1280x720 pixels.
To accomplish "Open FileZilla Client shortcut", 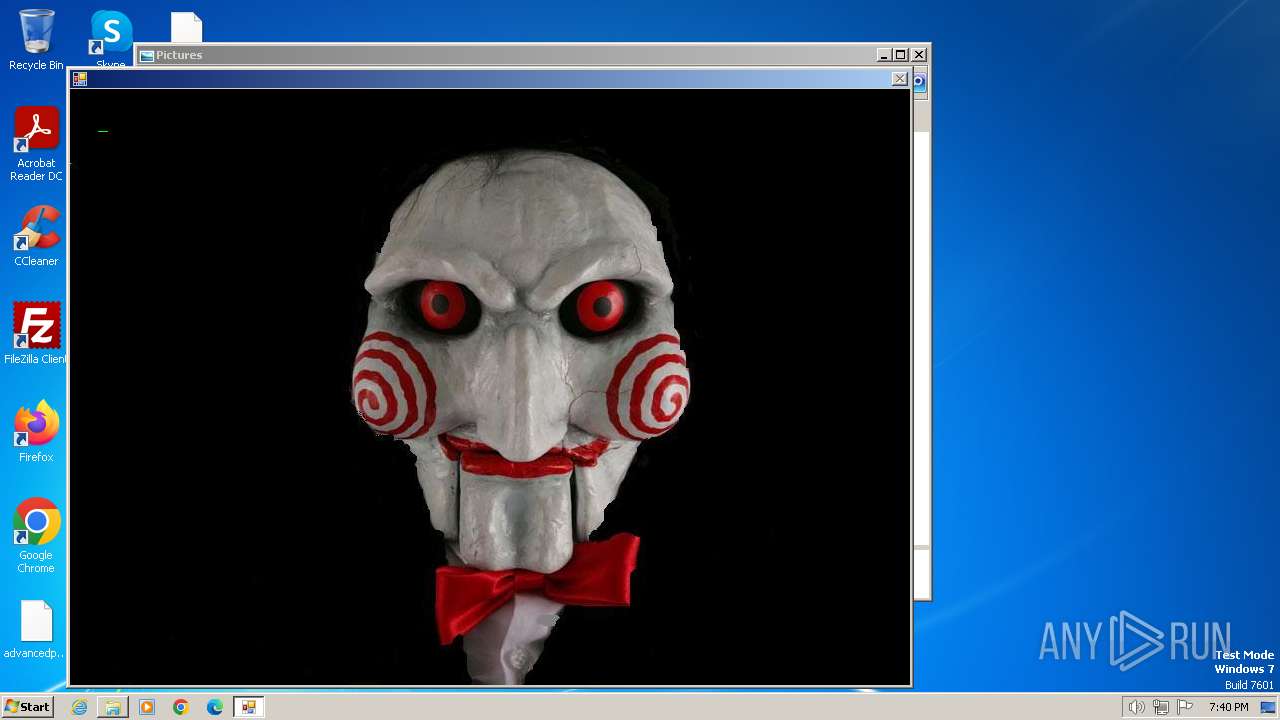I will 36,333.
